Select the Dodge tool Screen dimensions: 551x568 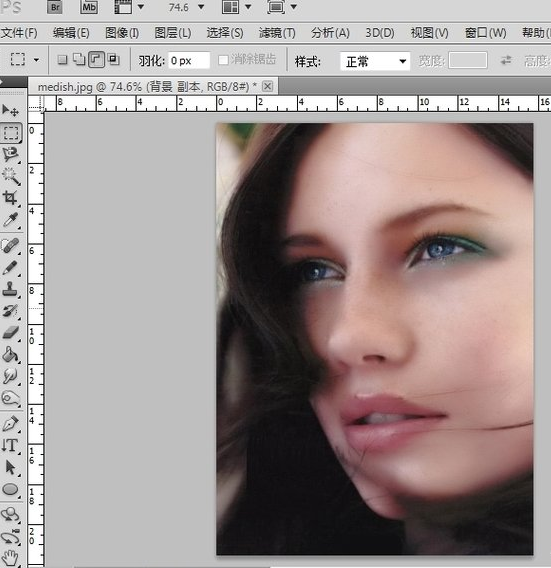[11, 398]
